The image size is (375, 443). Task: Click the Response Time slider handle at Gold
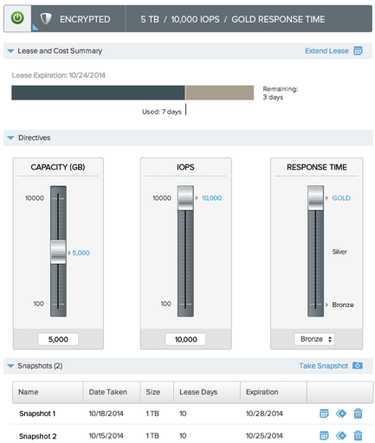coord(315,198)
